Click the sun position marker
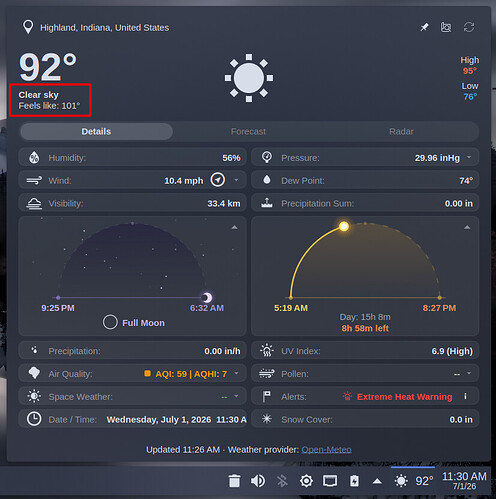This screenshot has height=499, width=496. coord(344,227)
